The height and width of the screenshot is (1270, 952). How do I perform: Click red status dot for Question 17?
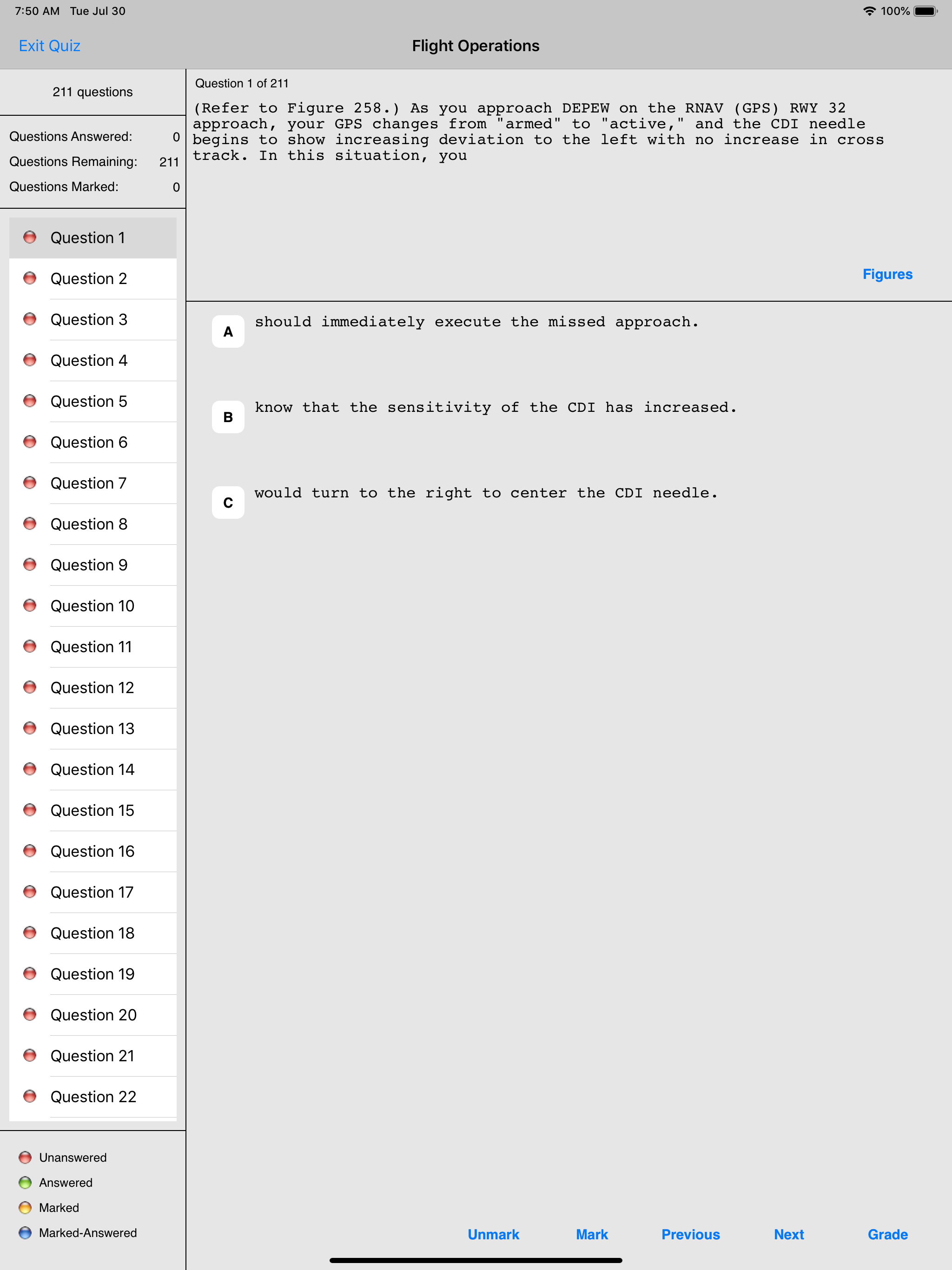(x=30, y=892)
